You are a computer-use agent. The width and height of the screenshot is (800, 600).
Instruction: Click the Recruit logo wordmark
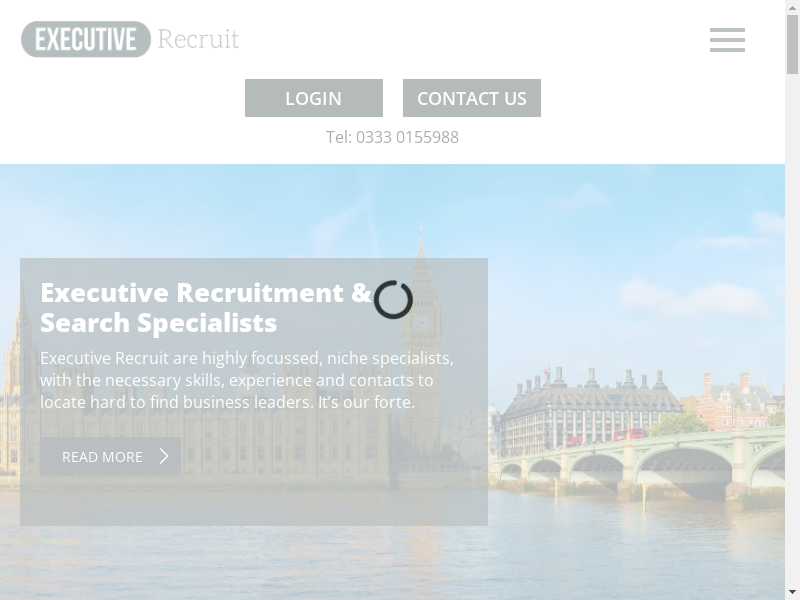tap(198, 39)
